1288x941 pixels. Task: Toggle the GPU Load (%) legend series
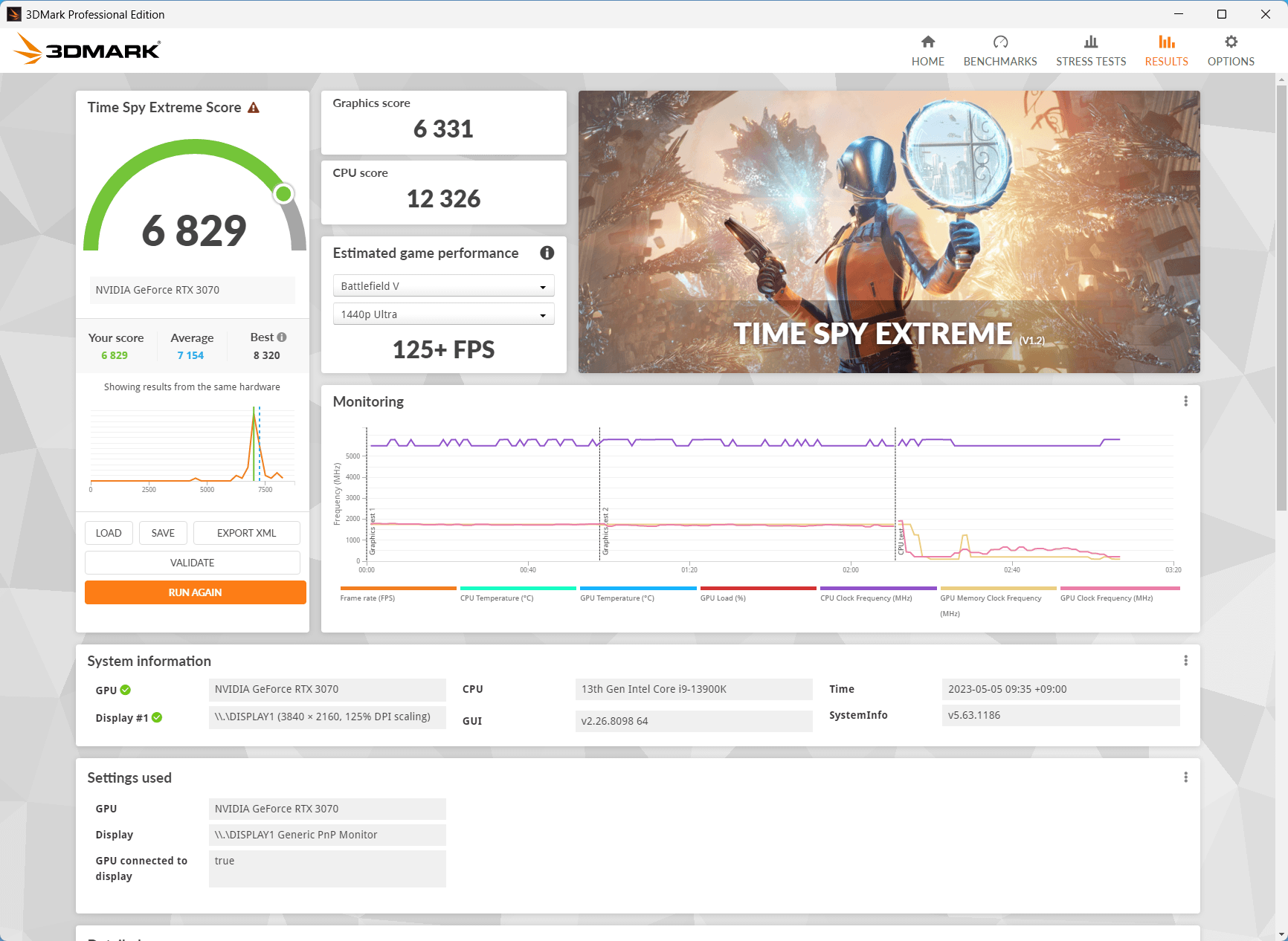pyautogui.click(x=723, y=598)
